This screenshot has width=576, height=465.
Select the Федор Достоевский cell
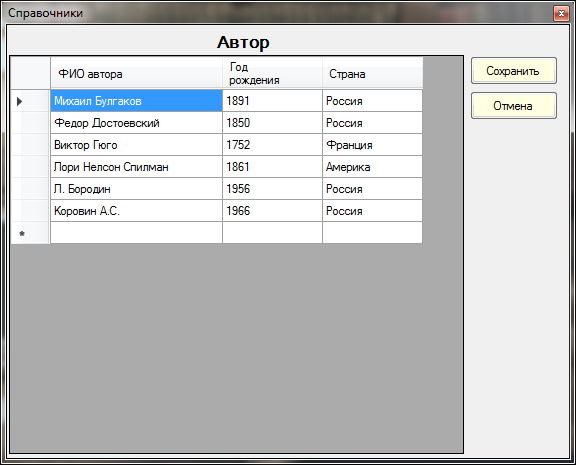[x=136, y=123]
